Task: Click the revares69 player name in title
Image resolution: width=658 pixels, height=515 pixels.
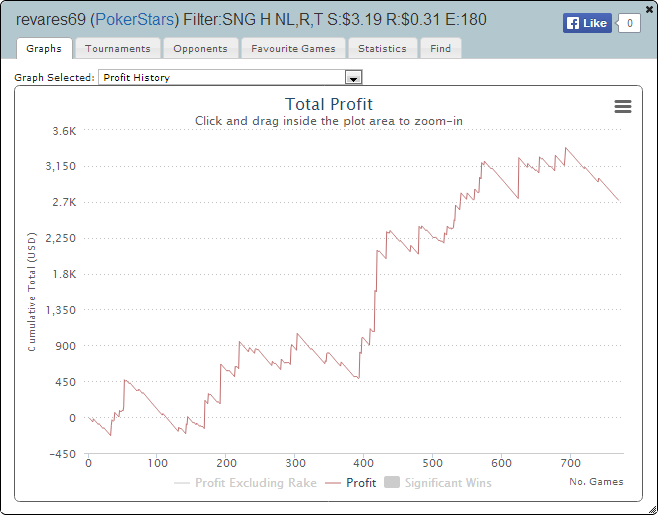Action: coord(51,19)
